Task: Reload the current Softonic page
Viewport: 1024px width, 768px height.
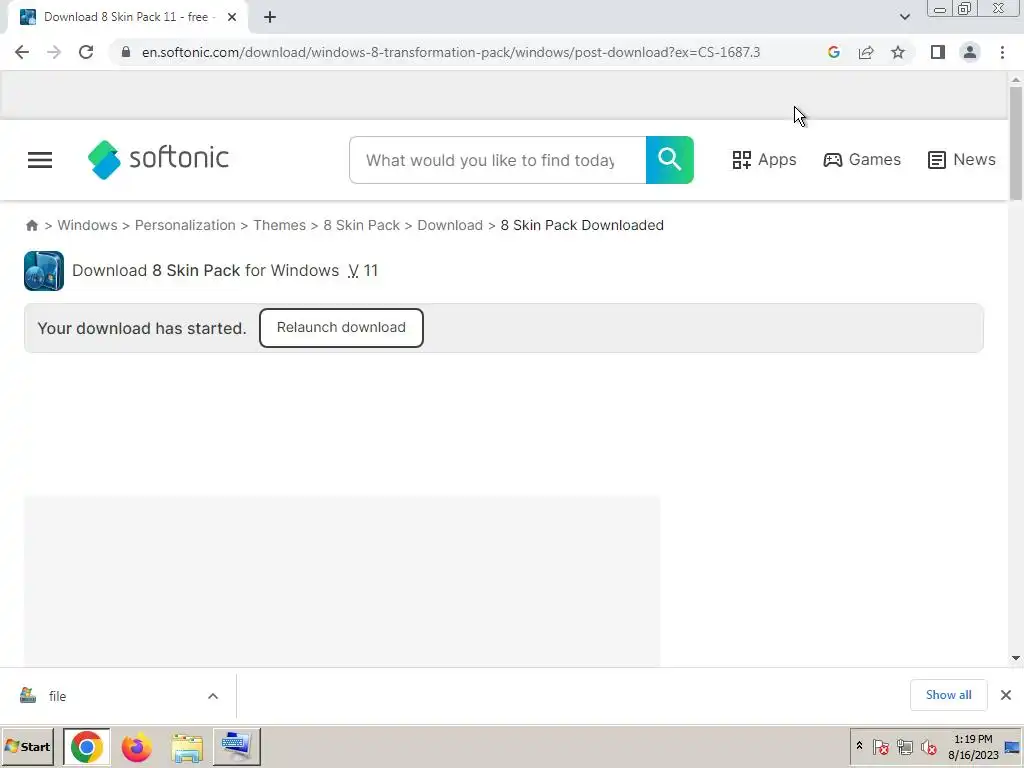Action: (x=86, y=52)
